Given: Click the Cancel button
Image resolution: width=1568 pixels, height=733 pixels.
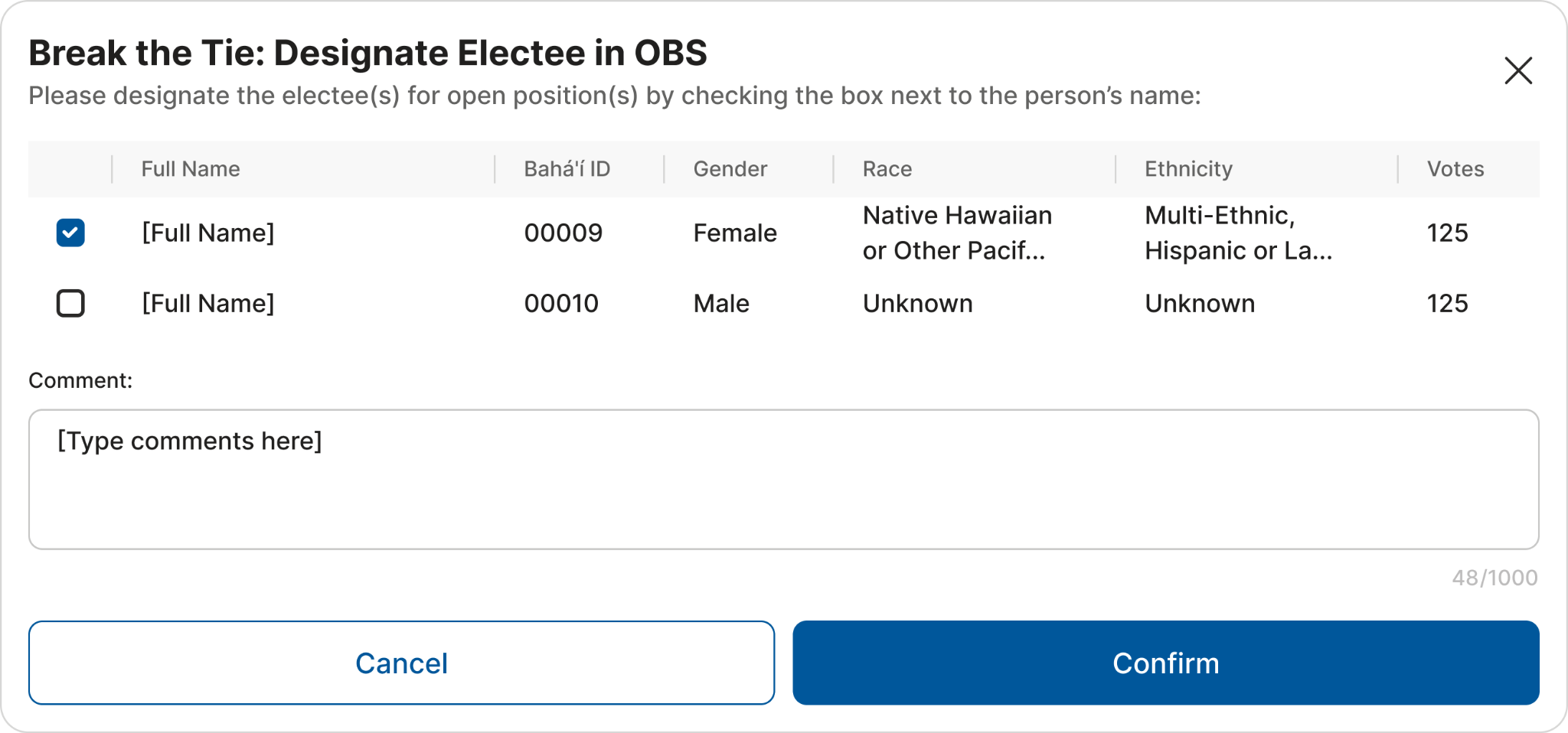Looking at the screenshot, I should click(x=401, y=663).
